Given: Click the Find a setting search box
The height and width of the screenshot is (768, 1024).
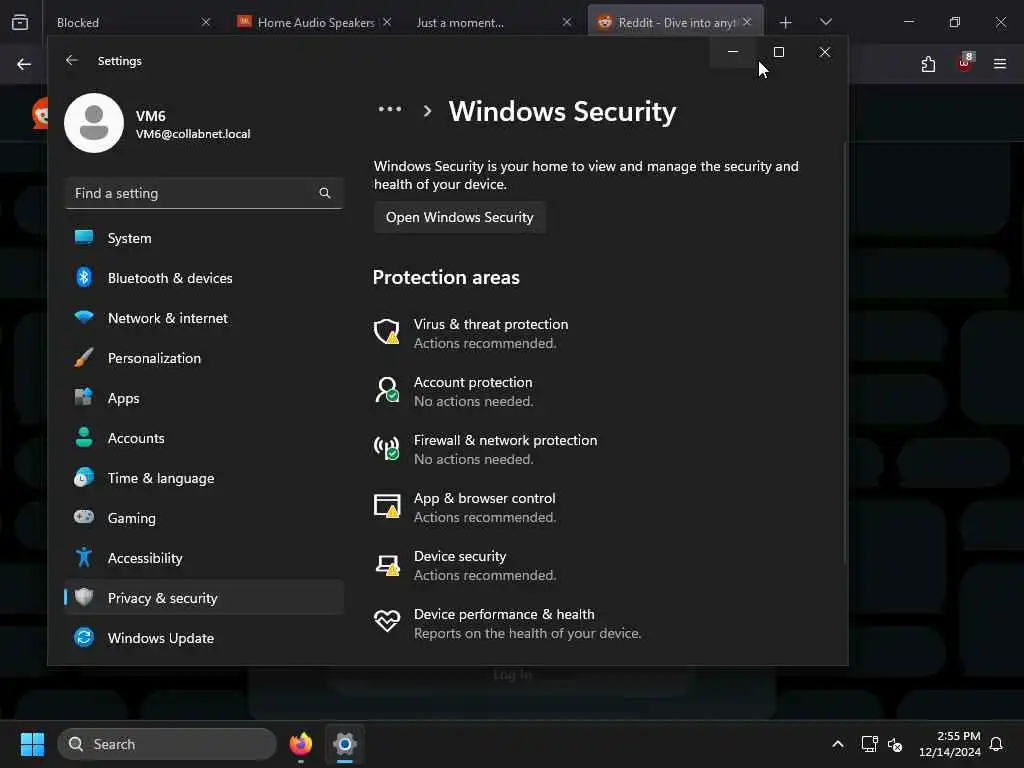Looking at the screenshot, I should coord(204,193).
